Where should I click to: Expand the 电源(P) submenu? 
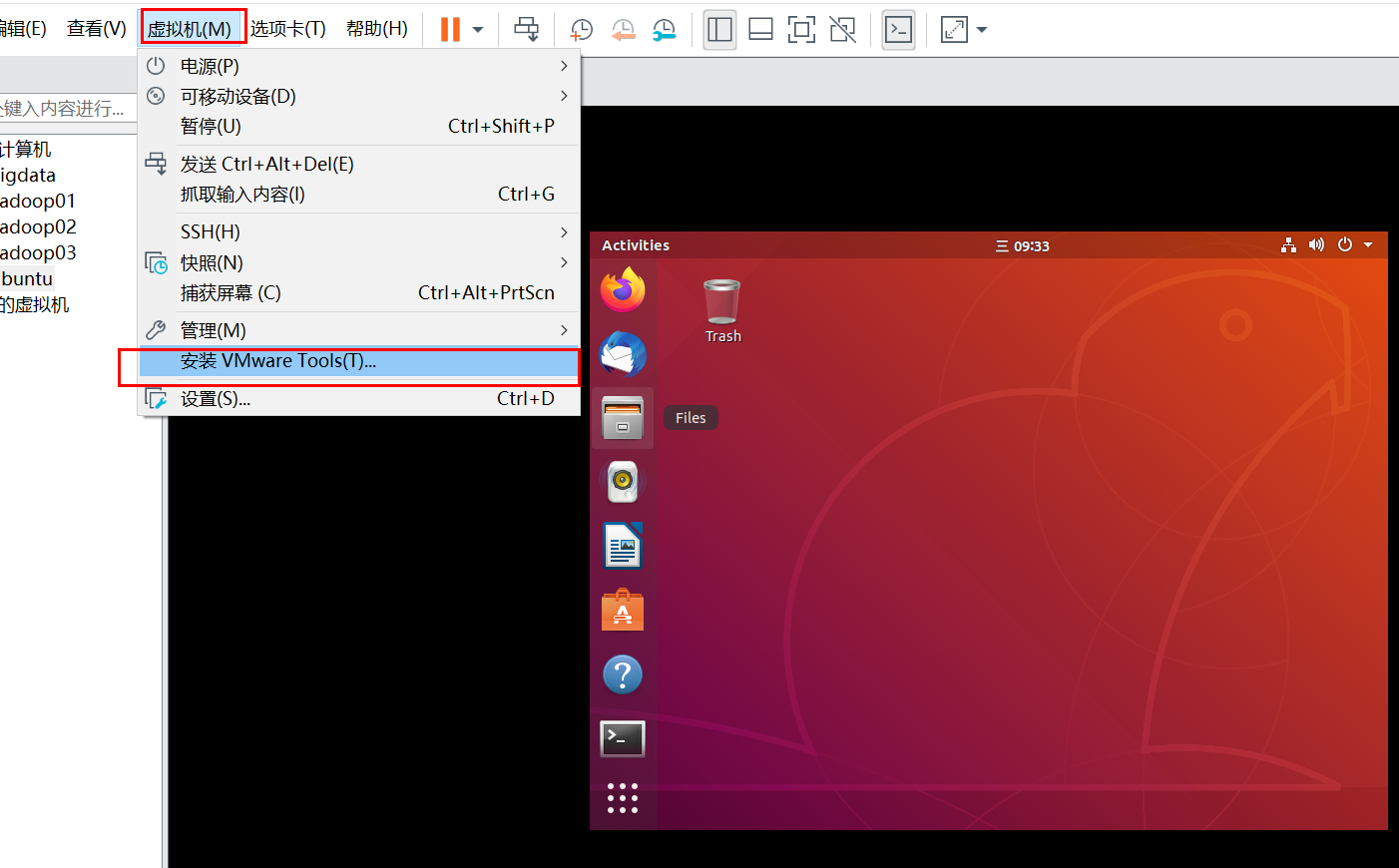tap(359, 67)
